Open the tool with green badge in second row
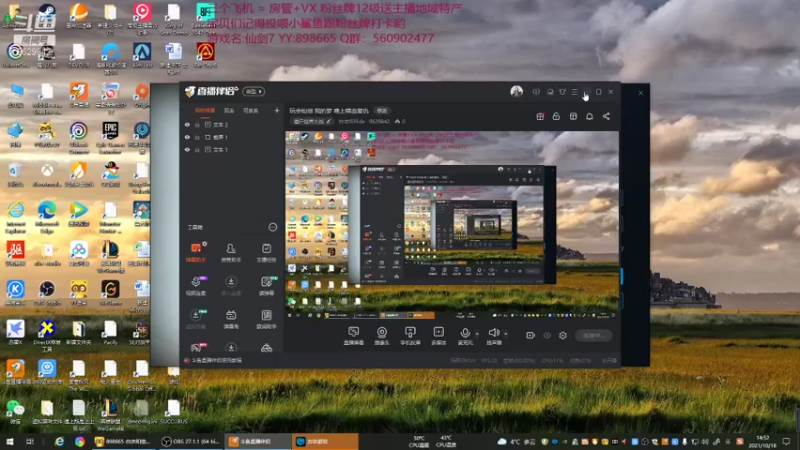Viewport: 800px width, 450px height. [266, 286]
